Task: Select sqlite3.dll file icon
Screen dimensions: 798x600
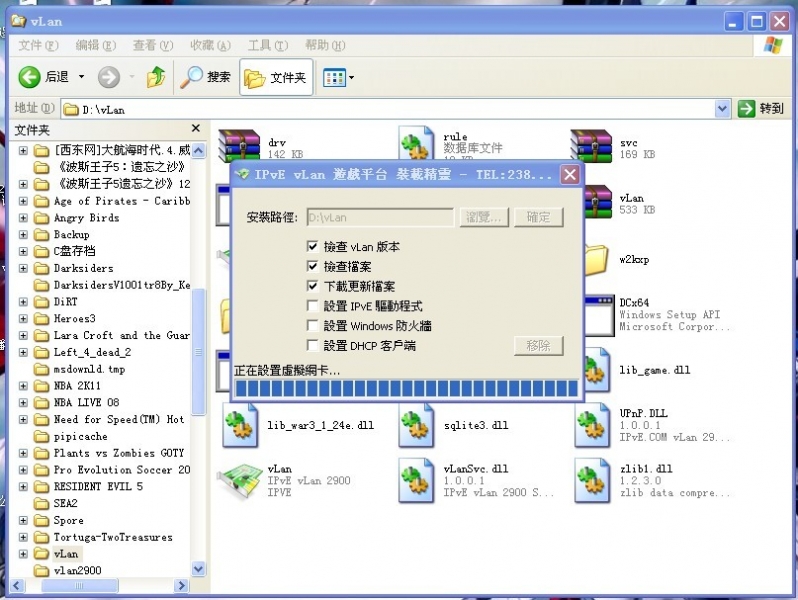Action: (416, 425)
